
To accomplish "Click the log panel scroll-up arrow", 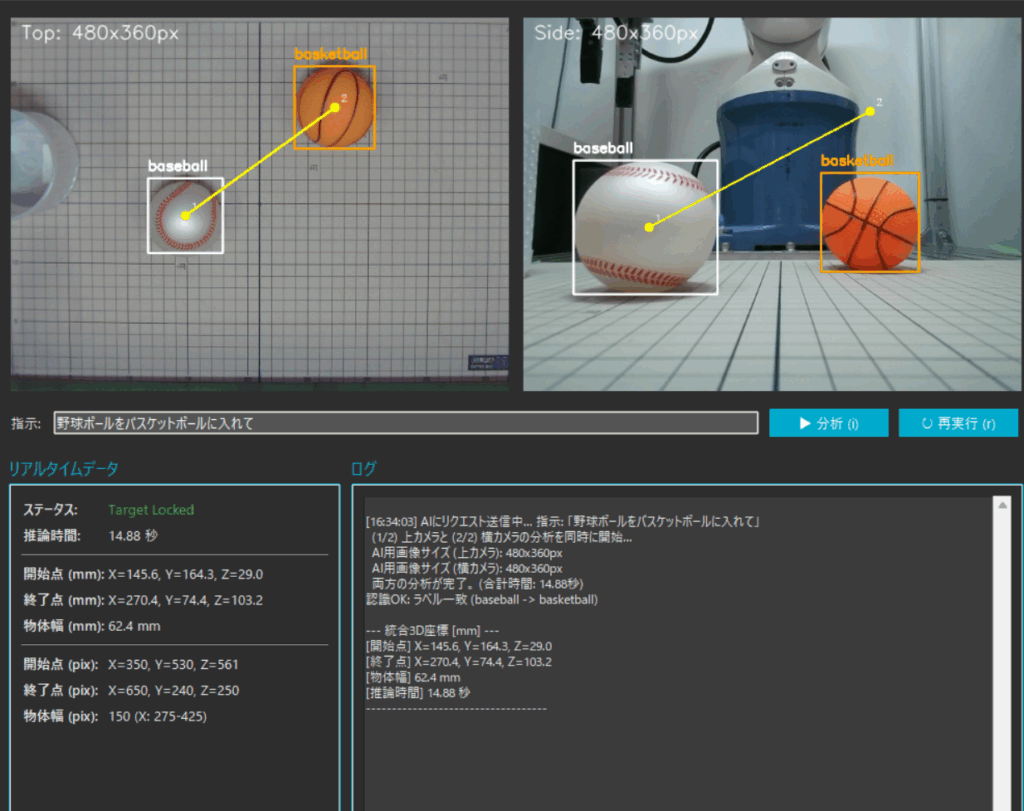I will click(1002, 506).
